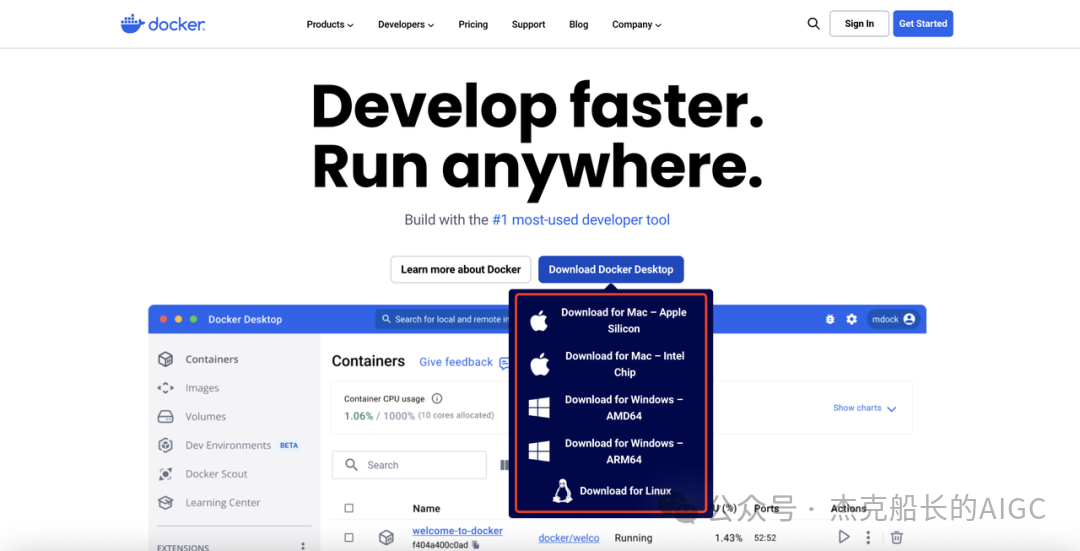Click the containers Search input field
This screenshot has width=1080, height=551.
tap(409, 465)
